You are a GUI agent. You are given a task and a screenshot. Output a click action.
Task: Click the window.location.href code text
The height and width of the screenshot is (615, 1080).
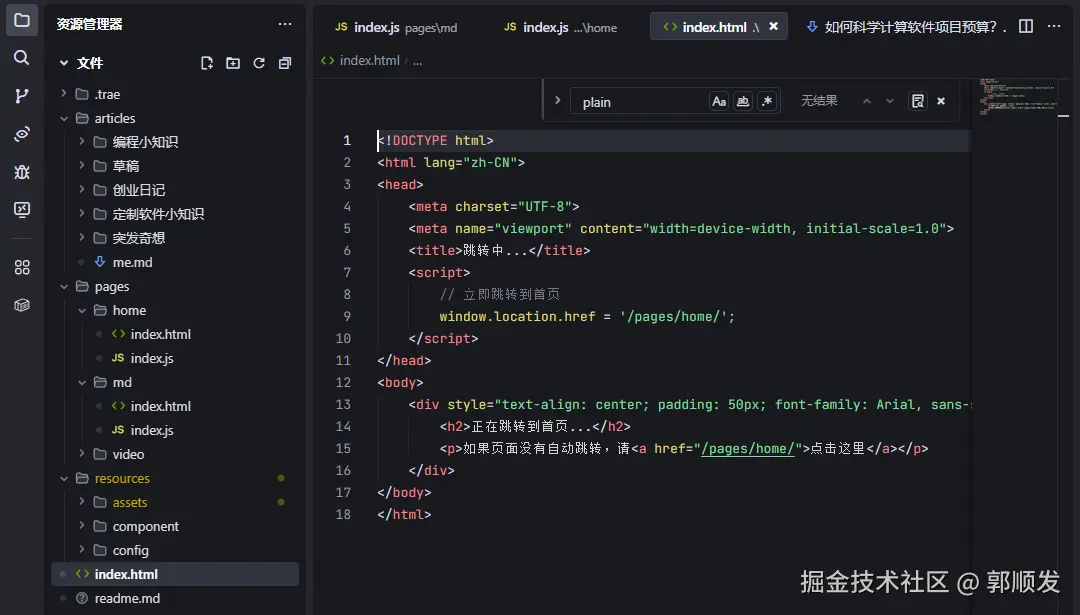(x=517, y=316)
